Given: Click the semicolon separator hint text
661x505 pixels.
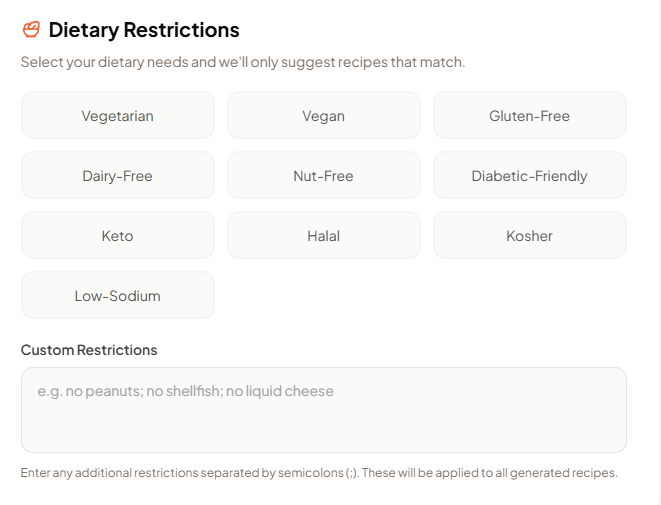Looking at the screenshot, I should tap(319, 472).
